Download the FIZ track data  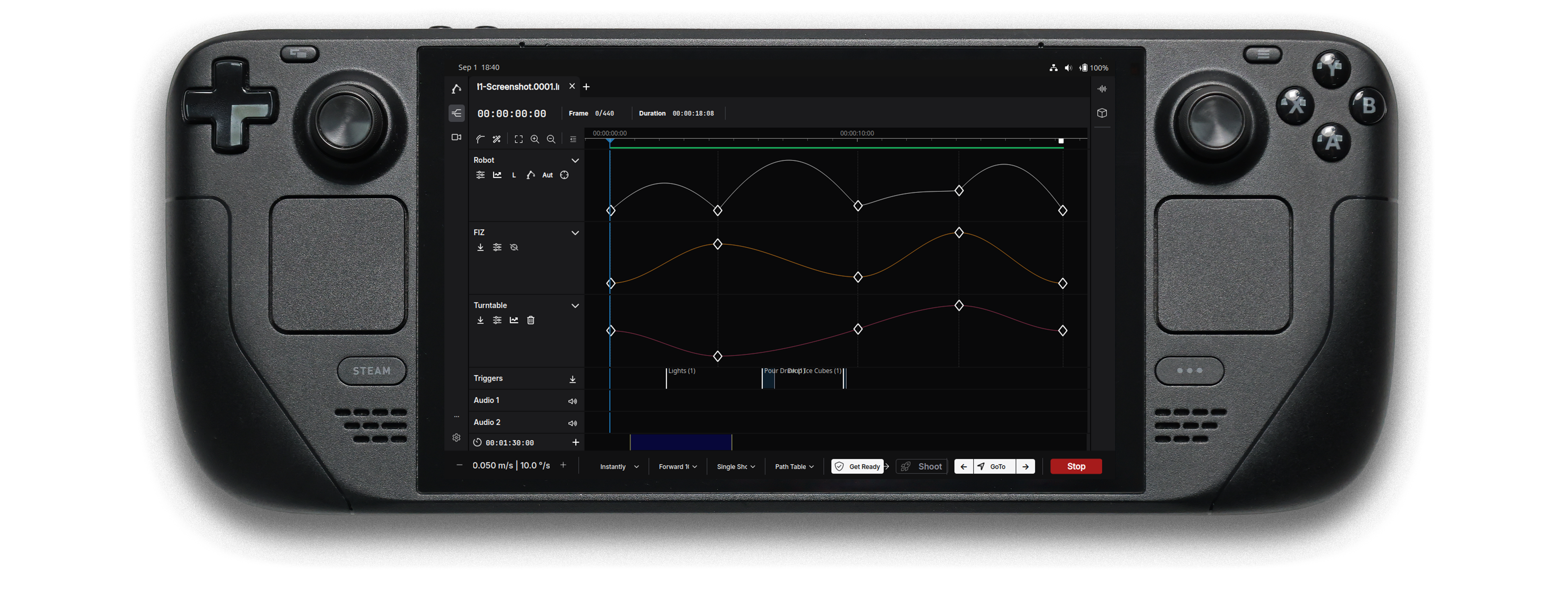(480, 247)
